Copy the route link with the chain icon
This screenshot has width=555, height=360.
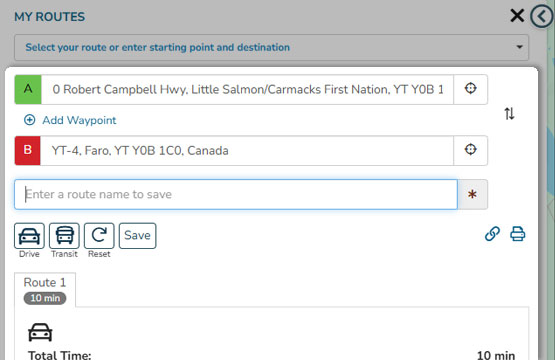pyautogui.click(x=492, y=234)
